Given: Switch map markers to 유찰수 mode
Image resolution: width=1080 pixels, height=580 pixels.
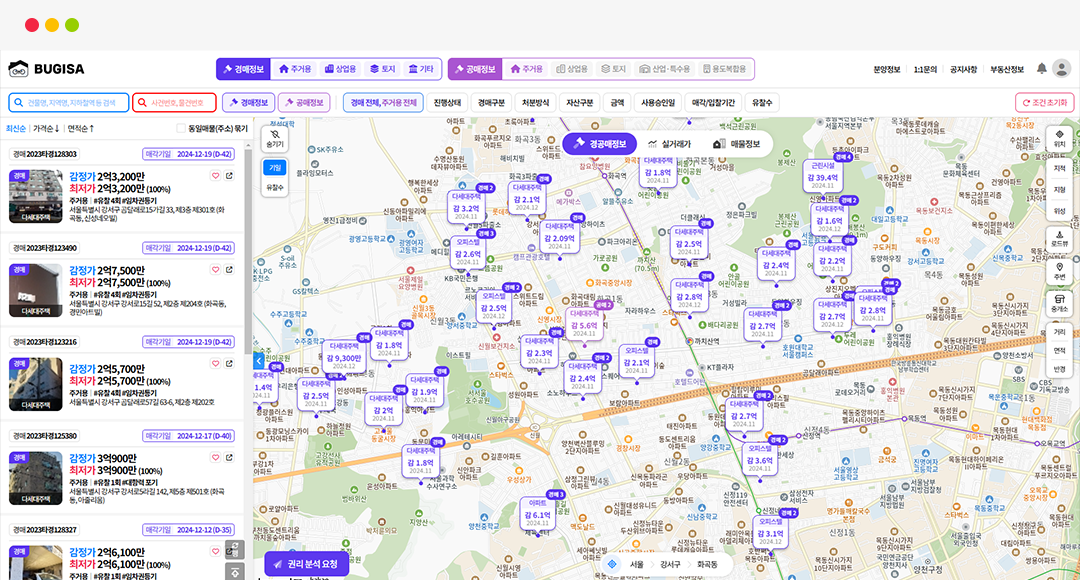Looking at the screenshot, I should (275, 187).
